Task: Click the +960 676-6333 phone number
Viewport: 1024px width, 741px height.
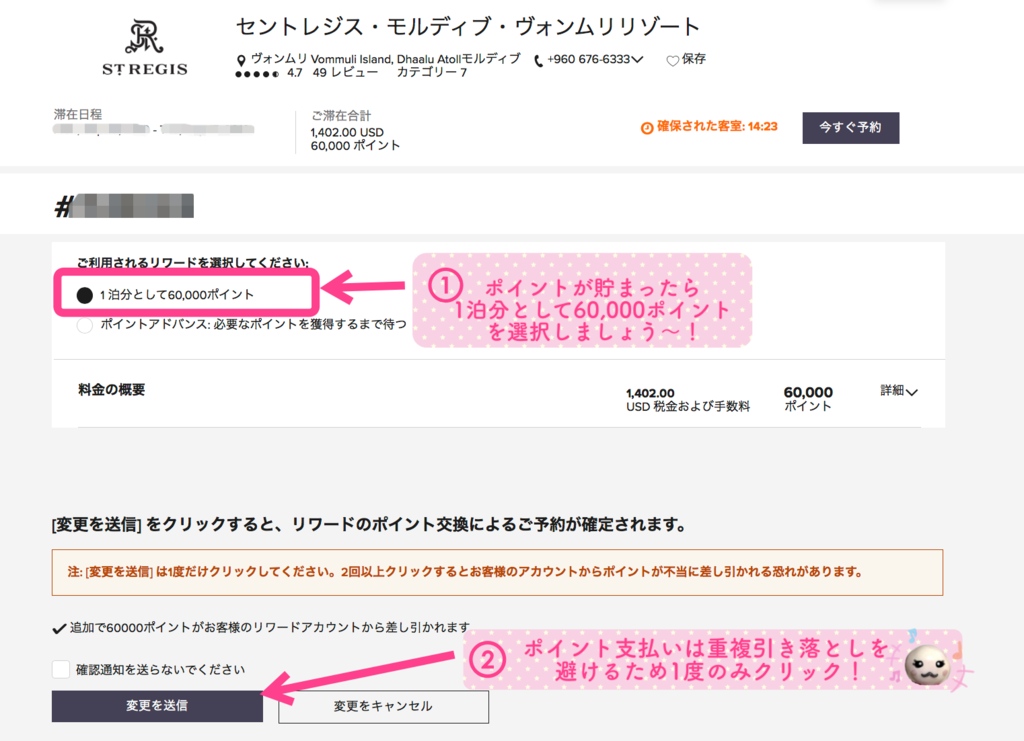Action: (x=588, y=59)
